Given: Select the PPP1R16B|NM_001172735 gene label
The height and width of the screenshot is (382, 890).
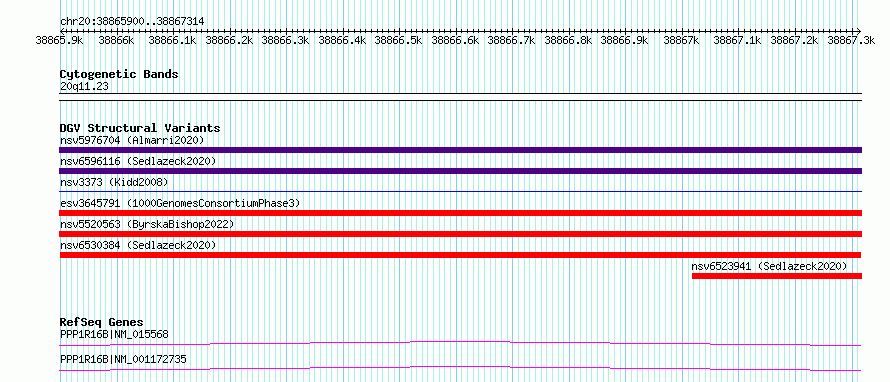Looking at the screenshot, I should (x=123, y=359).
